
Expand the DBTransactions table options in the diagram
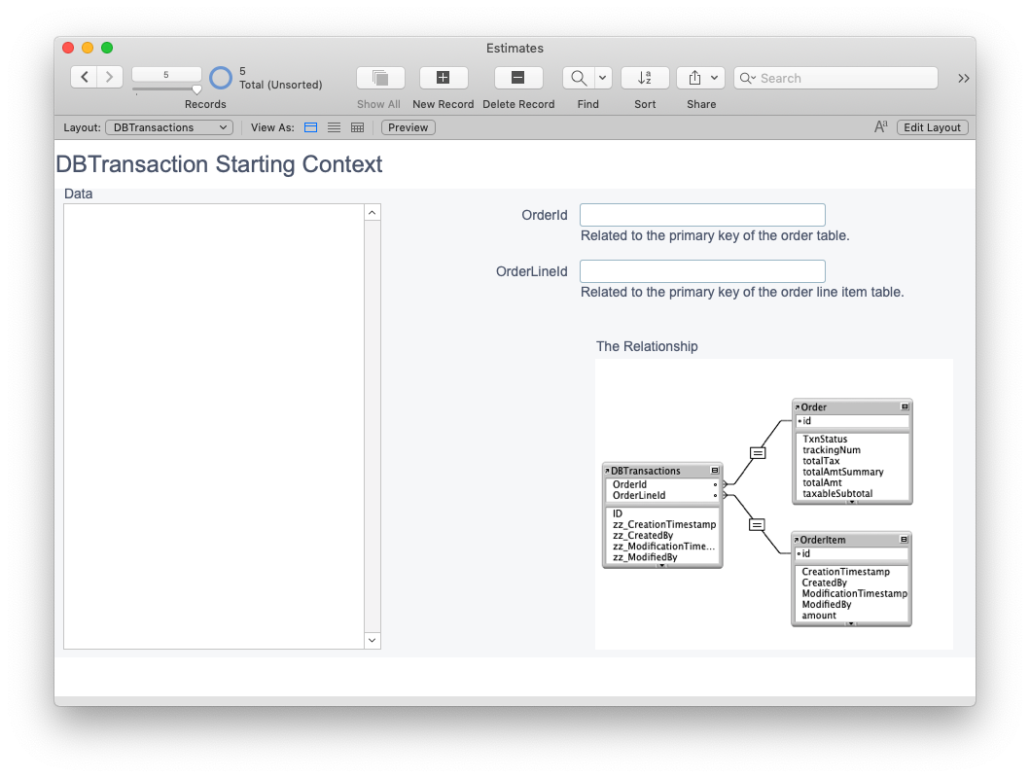[716, 470]
